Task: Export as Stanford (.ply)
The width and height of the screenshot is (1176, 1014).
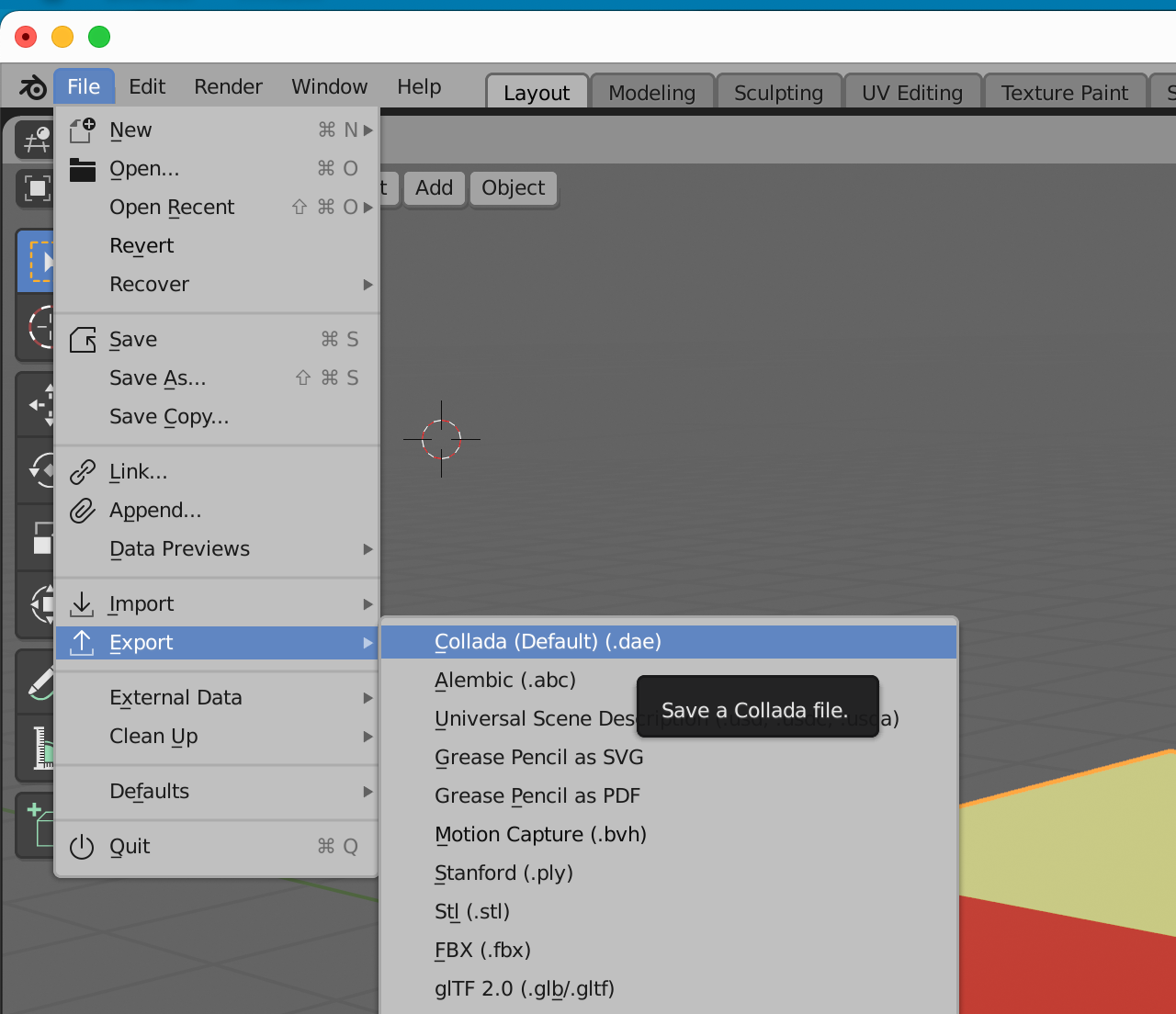Action: pos(669,873)
